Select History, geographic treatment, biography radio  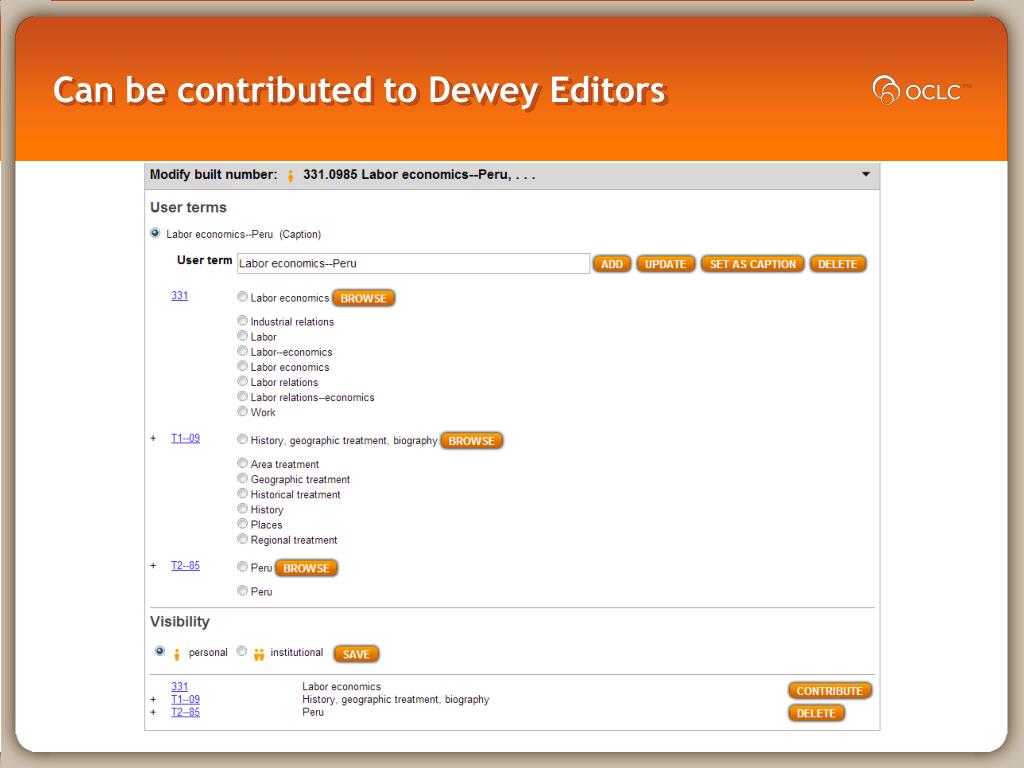pyautogui.click(x=242, y=440)
